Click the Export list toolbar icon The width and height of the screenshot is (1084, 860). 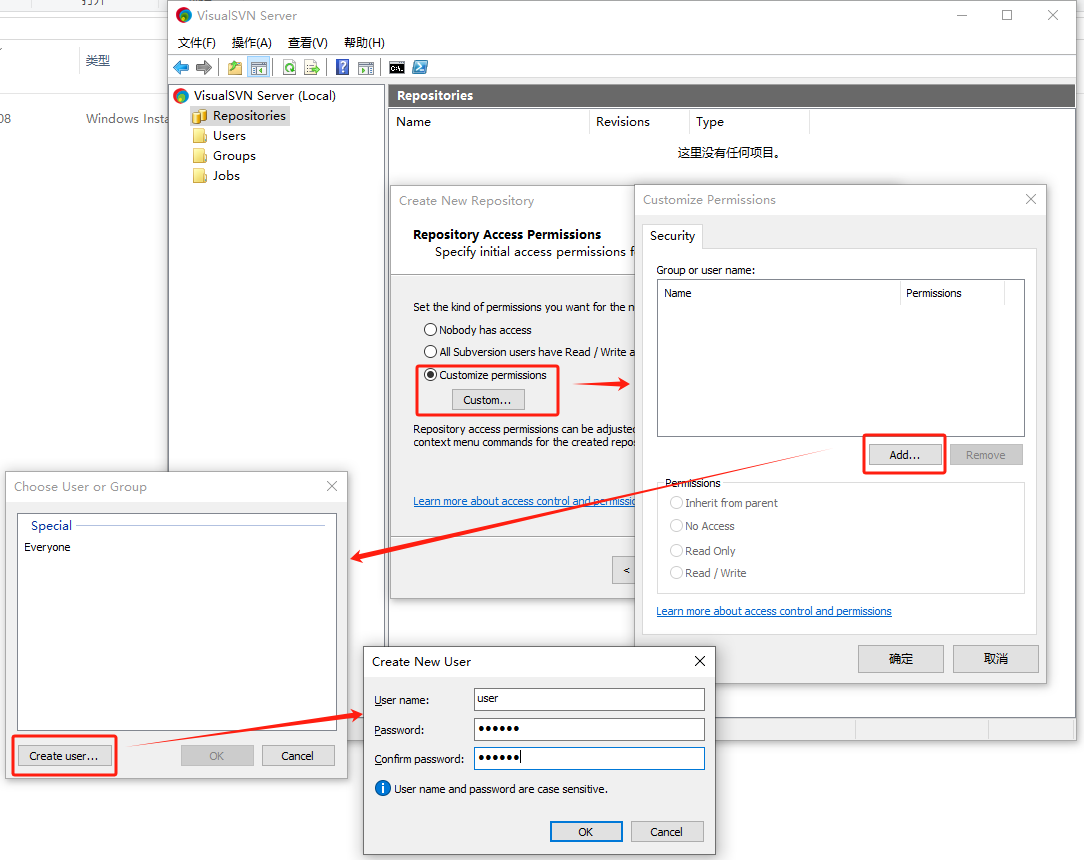pyautogui.click(x=312, y=67)
